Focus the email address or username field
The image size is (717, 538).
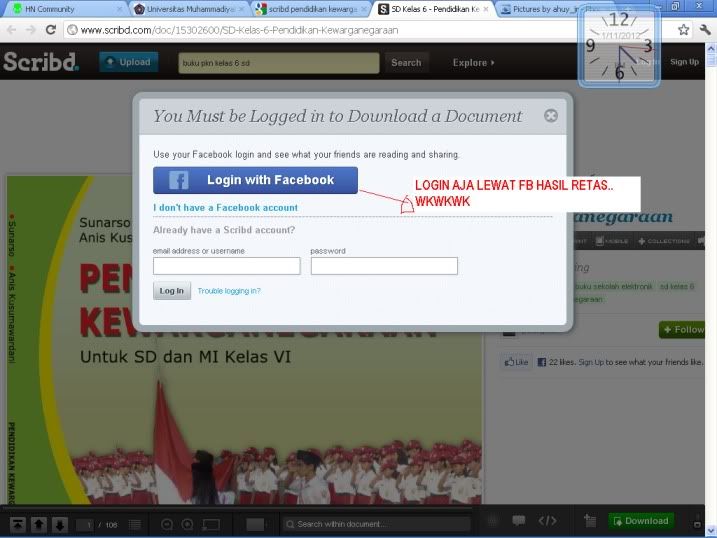tap(227, 266)
